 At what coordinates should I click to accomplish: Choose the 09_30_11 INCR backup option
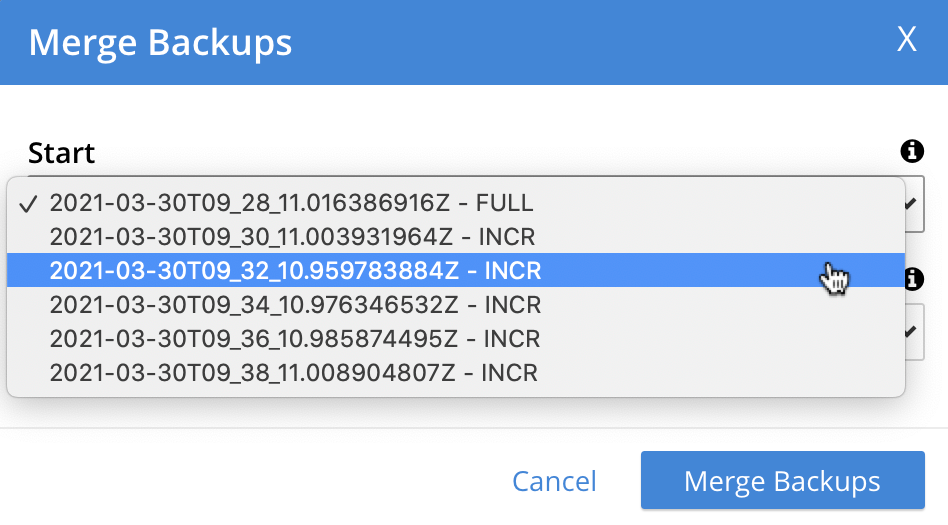(292, 237)
